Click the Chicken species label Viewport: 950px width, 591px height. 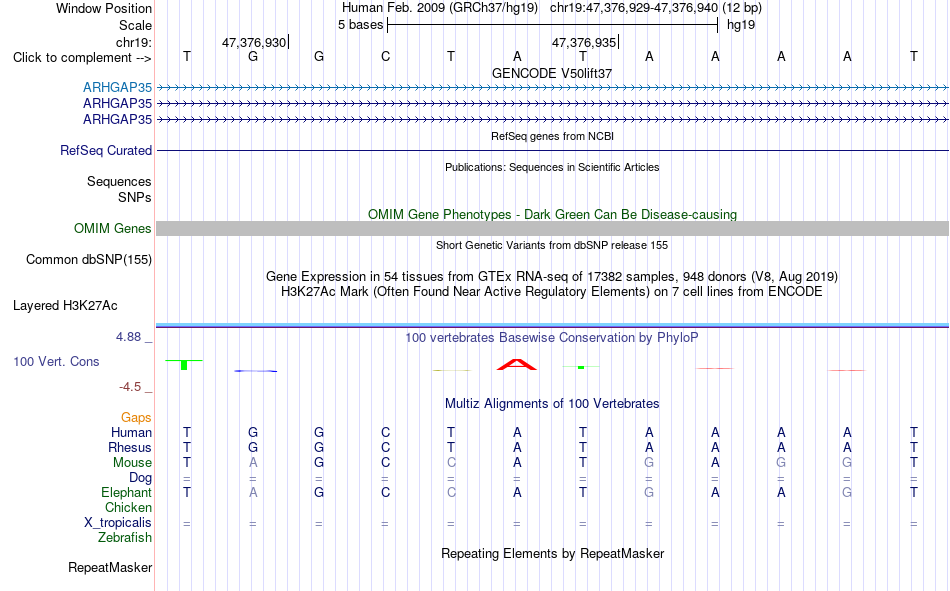tap(128, 507)
